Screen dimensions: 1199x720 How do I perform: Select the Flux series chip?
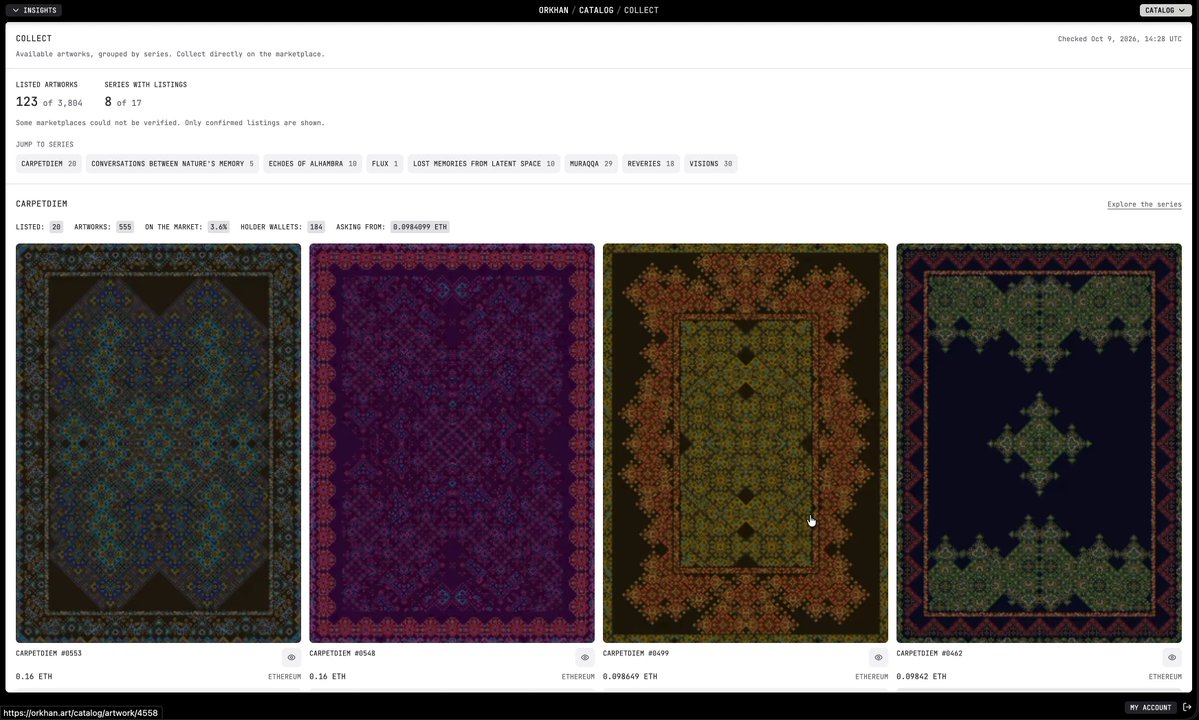[385, 164]
